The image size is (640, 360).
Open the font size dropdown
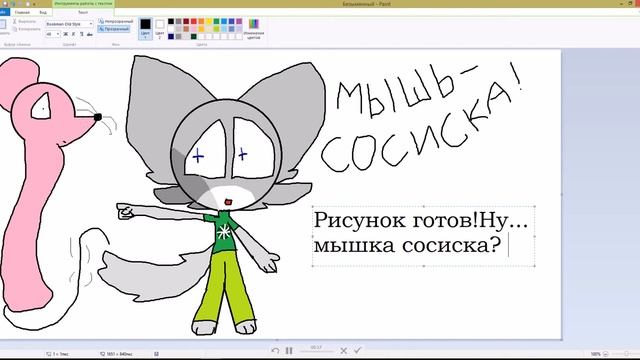click(58, 34)
